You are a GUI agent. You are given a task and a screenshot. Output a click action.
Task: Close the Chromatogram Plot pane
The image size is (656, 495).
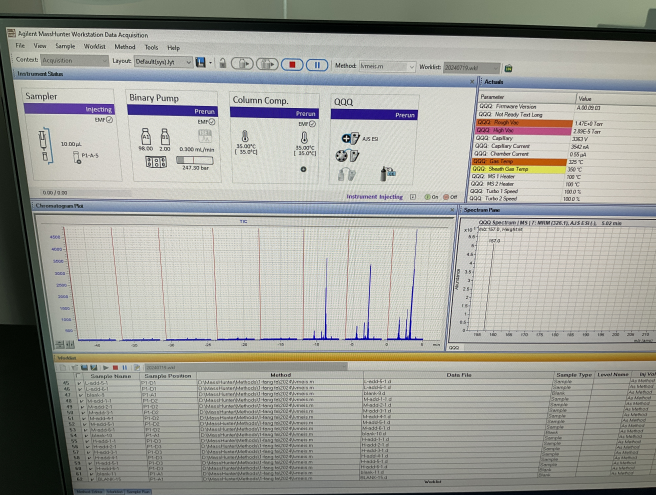452,210
